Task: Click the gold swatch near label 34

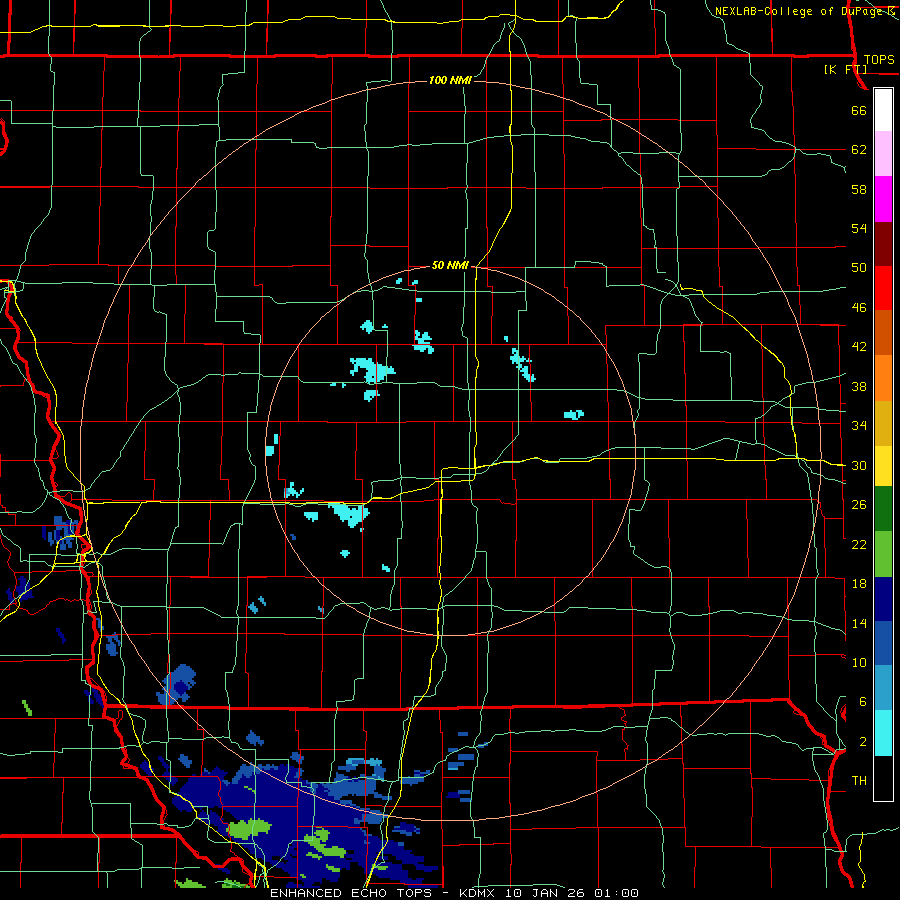Action: tap(883, 423)
